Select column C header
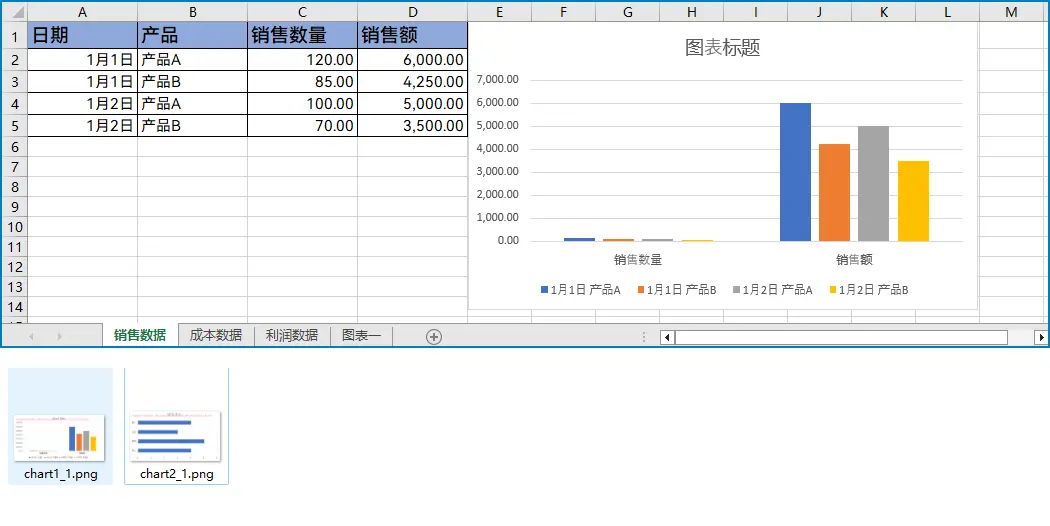 303,12
